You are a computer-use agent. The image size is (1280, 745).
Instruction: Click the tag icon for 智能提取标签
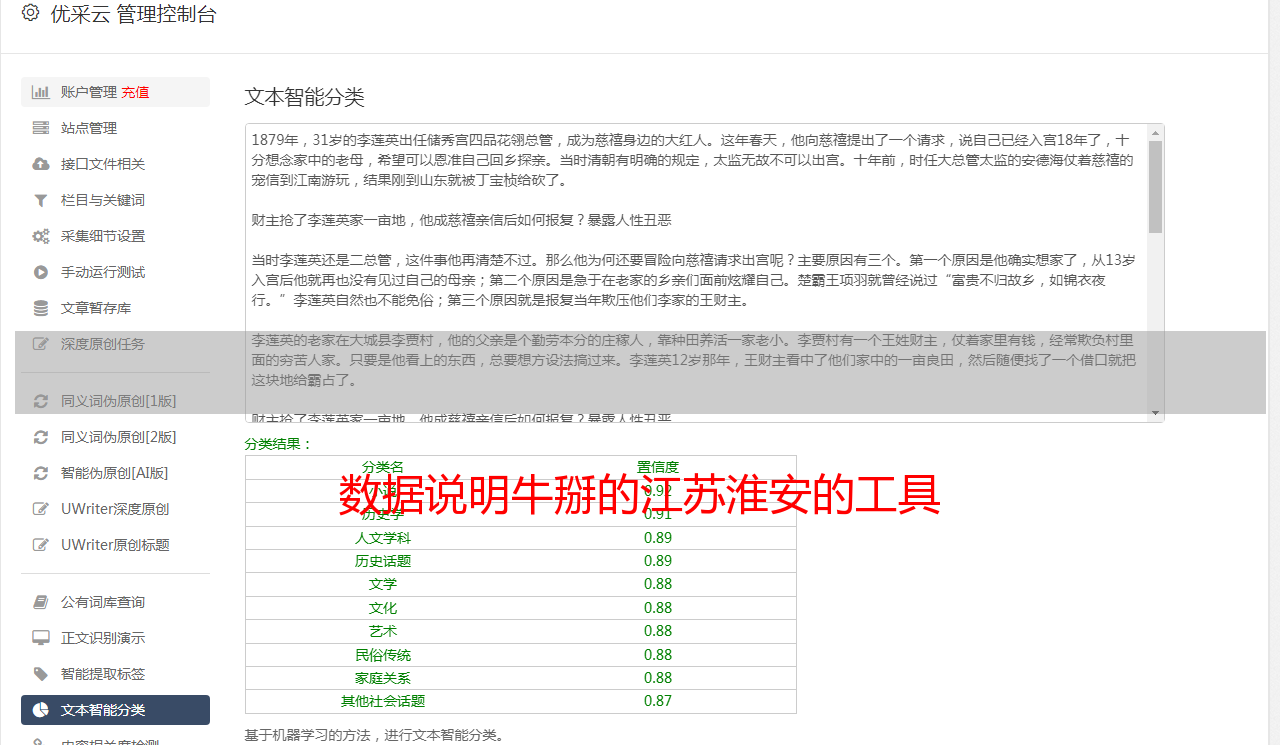click(40, 674)
